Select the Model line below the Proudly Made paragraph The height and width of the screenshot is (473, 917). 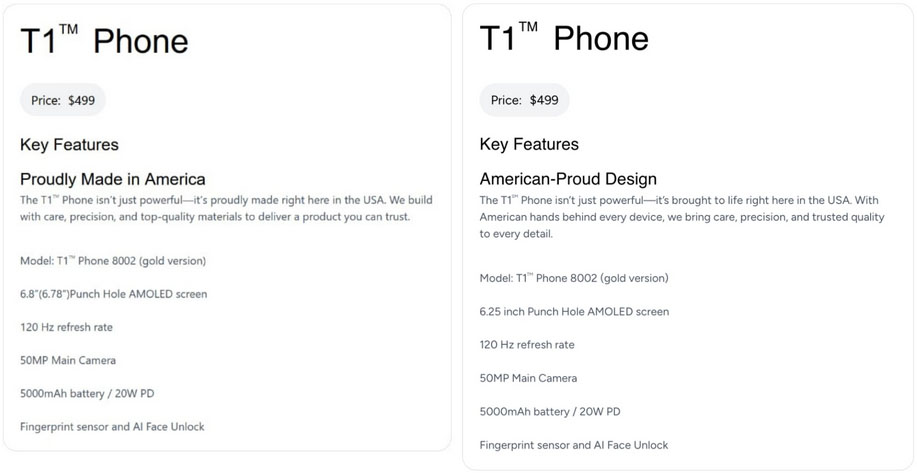point(113,261)
